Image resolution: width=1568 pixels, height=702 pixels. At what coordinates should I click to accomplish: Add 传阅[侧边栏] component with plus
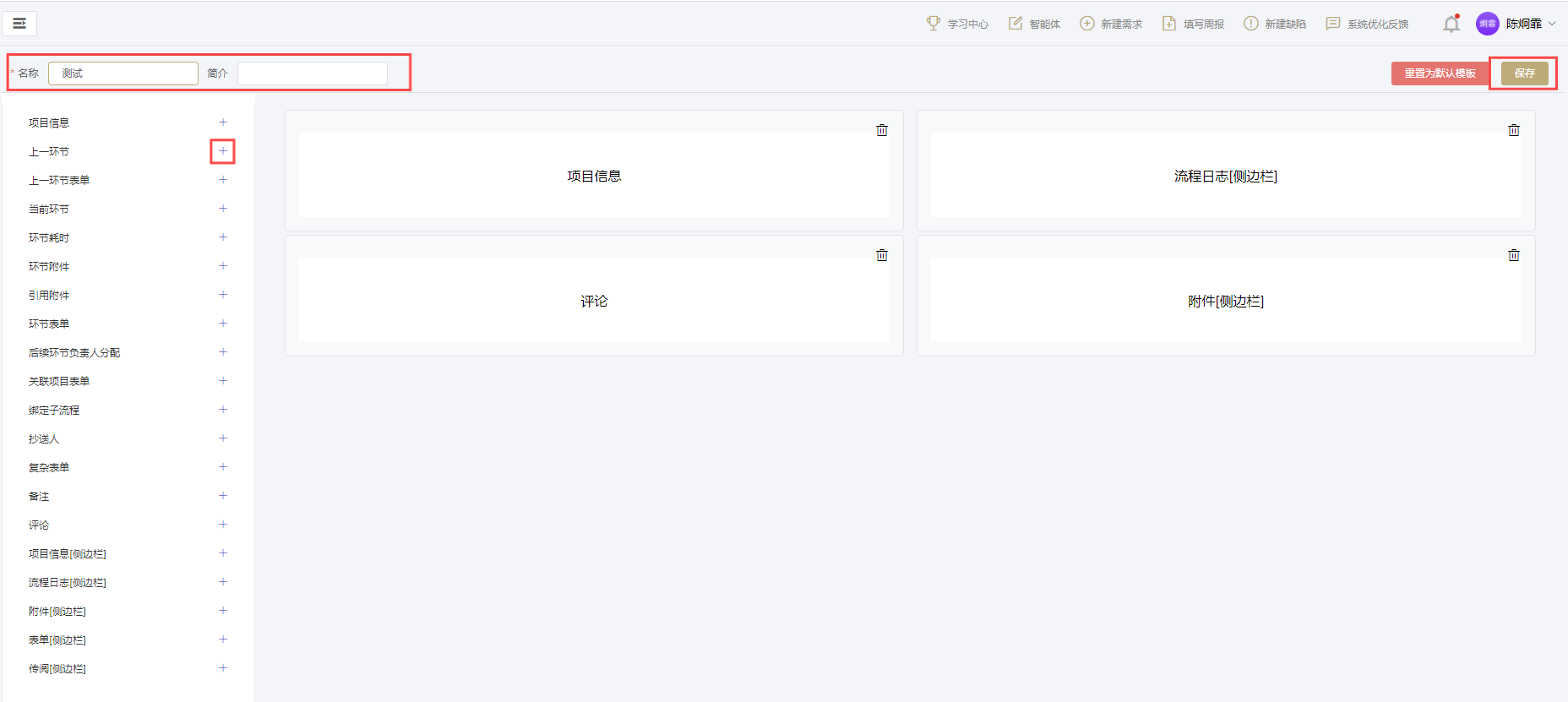click(223, 668)
